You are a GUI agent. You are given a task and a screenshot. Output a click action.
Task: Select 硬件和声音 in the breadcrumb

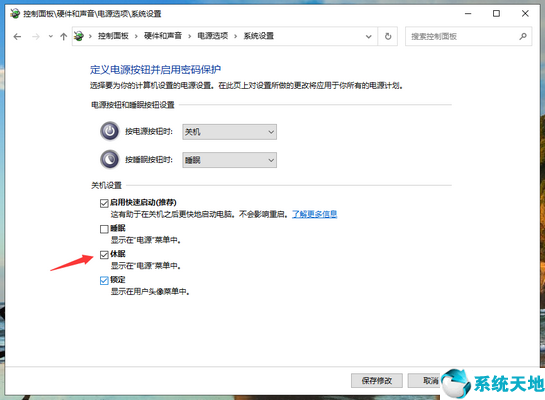pos(163,36)
